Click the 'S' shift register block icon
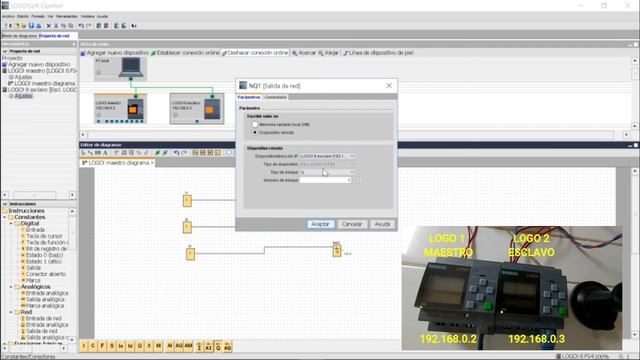This screenshot has height=360, width=640. coord(112,346)
